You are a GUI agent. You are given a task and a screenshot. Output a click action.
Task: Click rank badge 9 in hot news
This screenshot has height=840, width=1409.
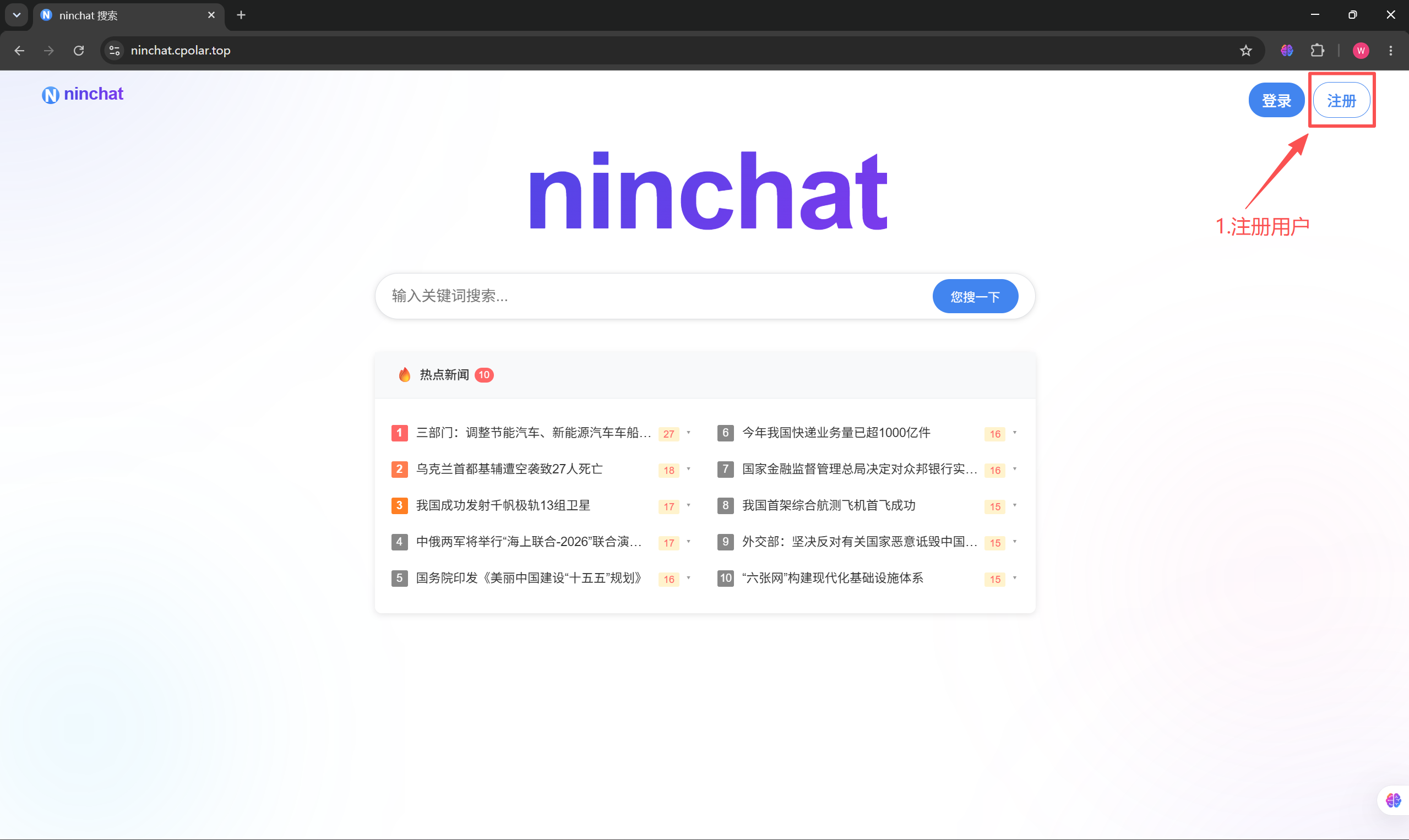click(726, 542)
